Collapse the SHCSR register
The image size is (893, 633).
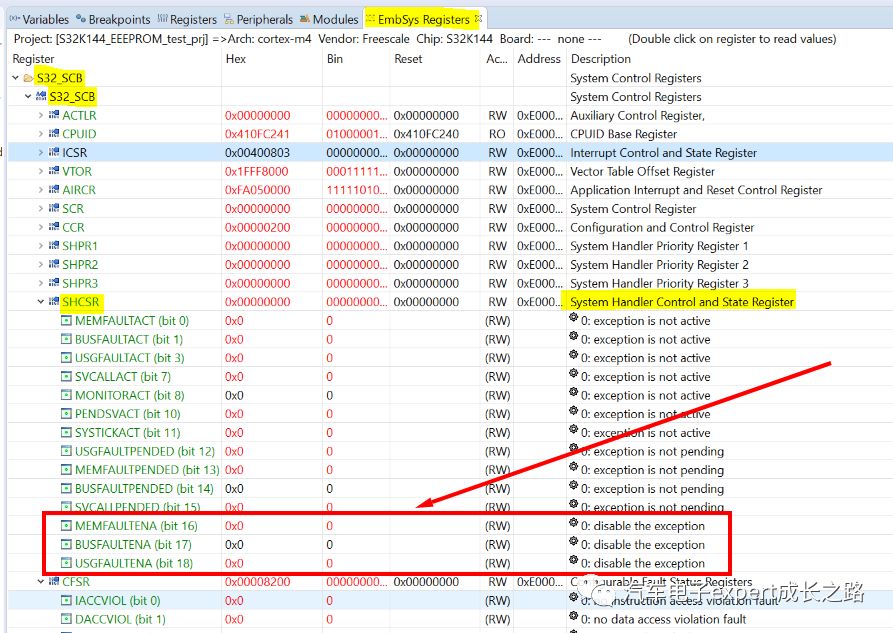pyautogui.click(x=40, y=301)
